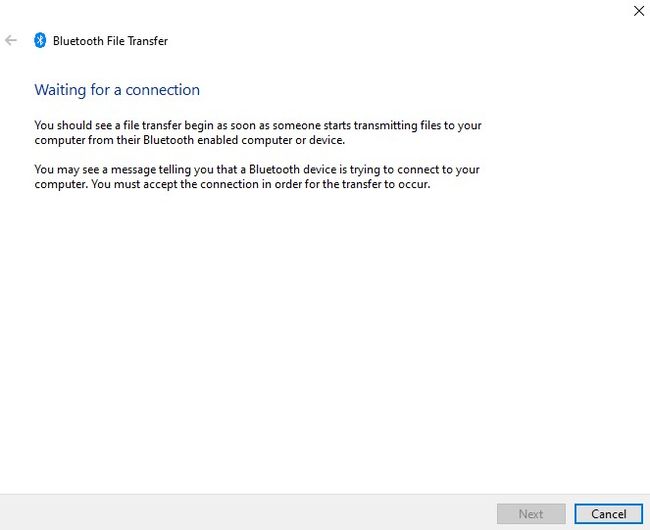This screenshot has width=650, height=530.
Task: Click the paragraph starting 'You may see a message'
Action: pos(257,177)
